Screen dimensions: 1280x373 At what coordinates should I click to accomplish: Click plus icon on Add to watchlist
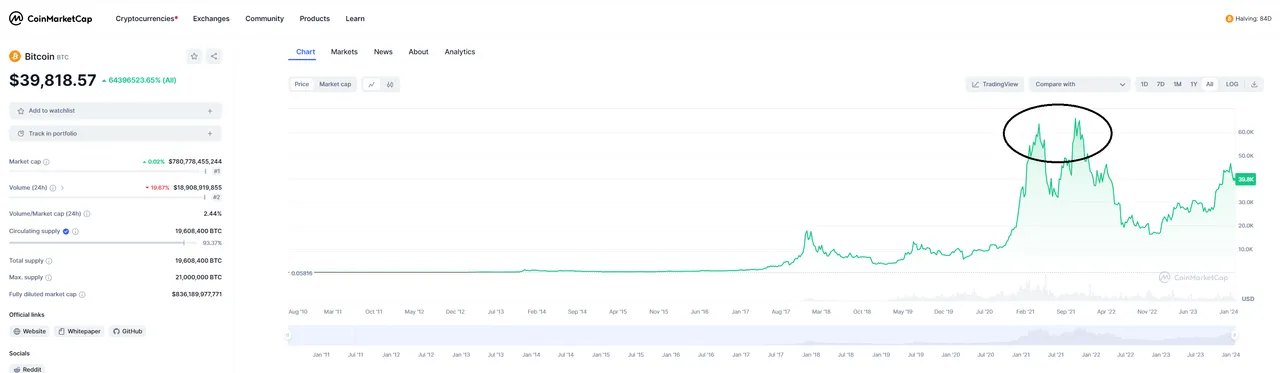209,111
